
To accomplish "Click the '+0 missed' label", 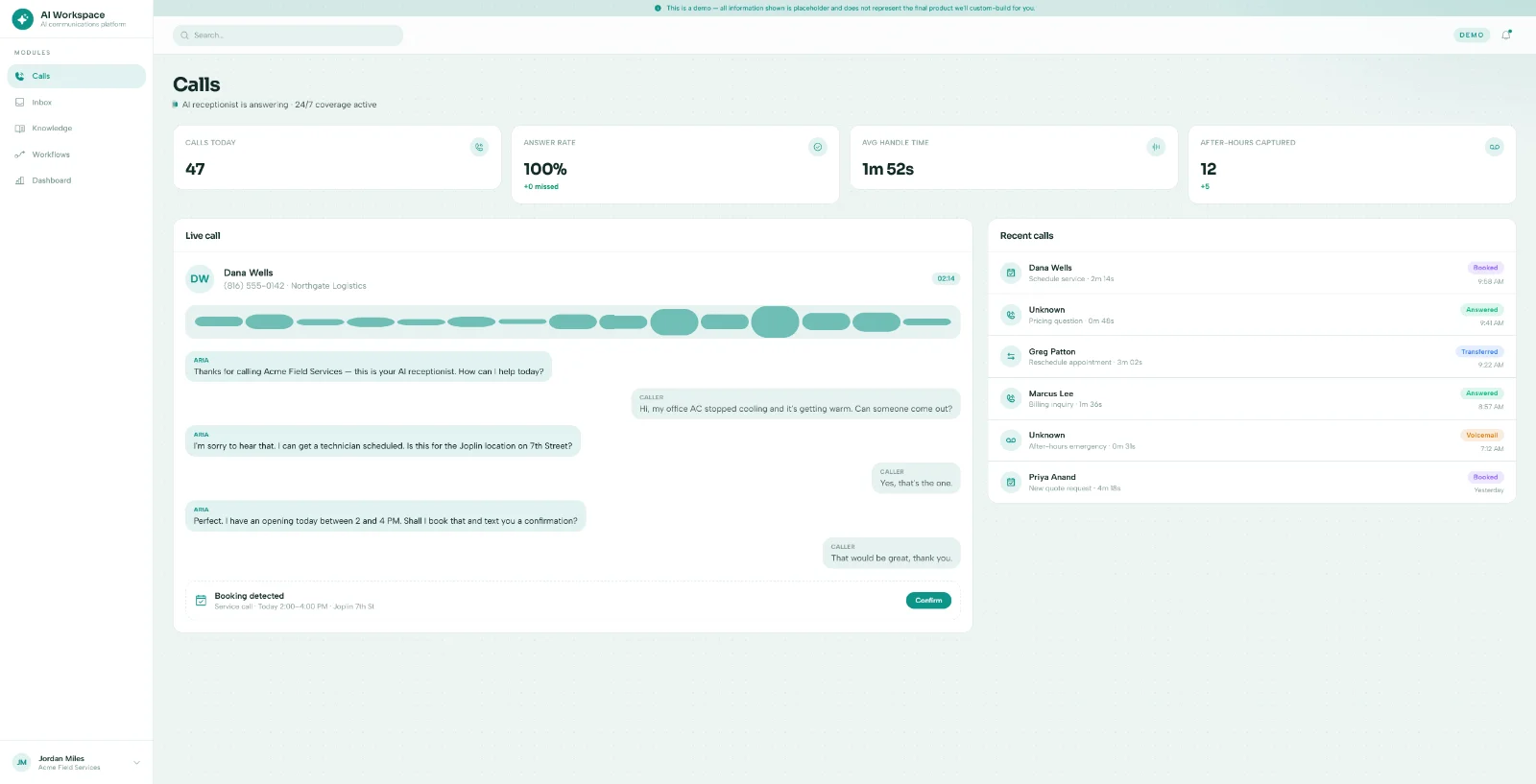I will pyautogui.click(x=540, y=187).
